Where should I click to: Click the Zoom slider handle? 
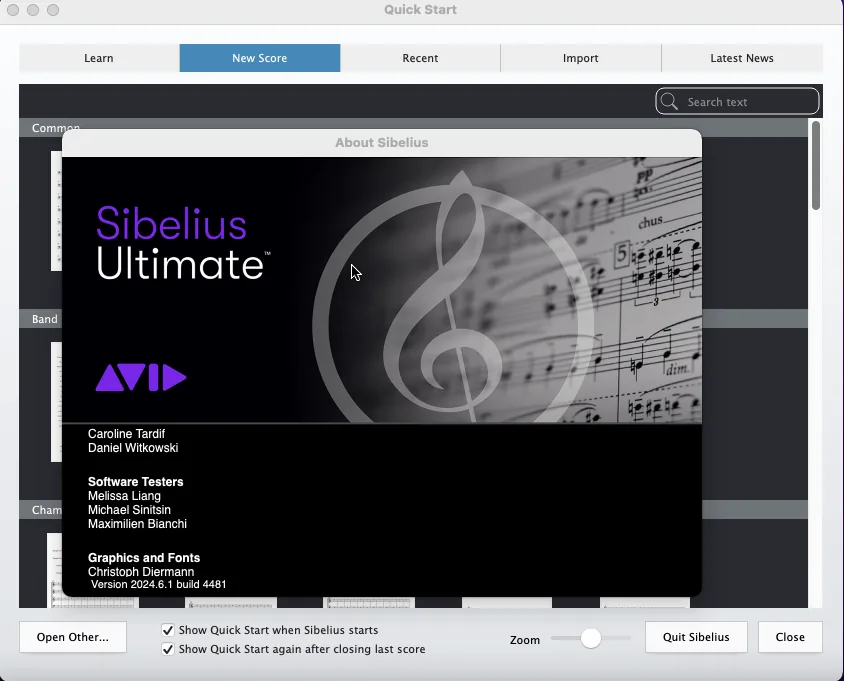(590, 638)
